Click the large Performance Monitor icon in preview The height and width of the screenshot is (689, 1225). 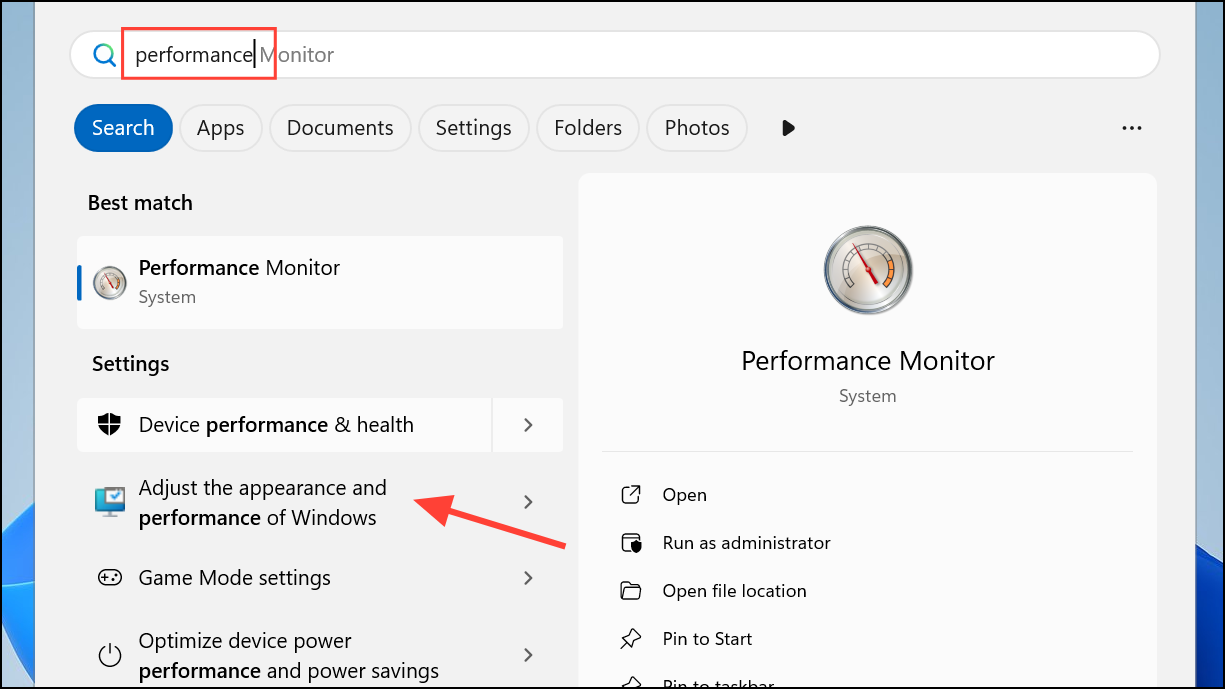868,270
